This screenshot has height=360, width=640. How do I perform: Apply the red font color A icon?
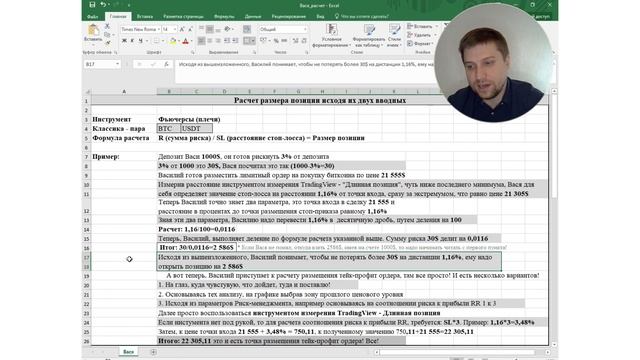tap(185, 41)
